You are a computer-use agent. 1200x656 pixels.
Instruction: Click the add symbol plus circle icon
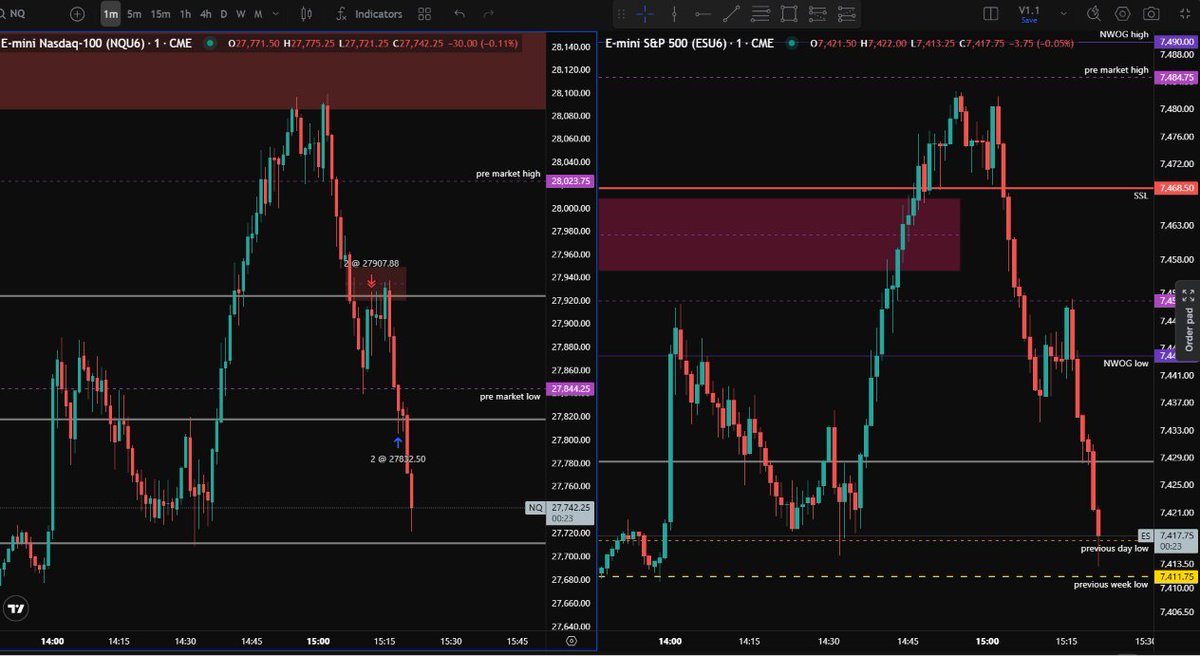click(x=78, y=14)
